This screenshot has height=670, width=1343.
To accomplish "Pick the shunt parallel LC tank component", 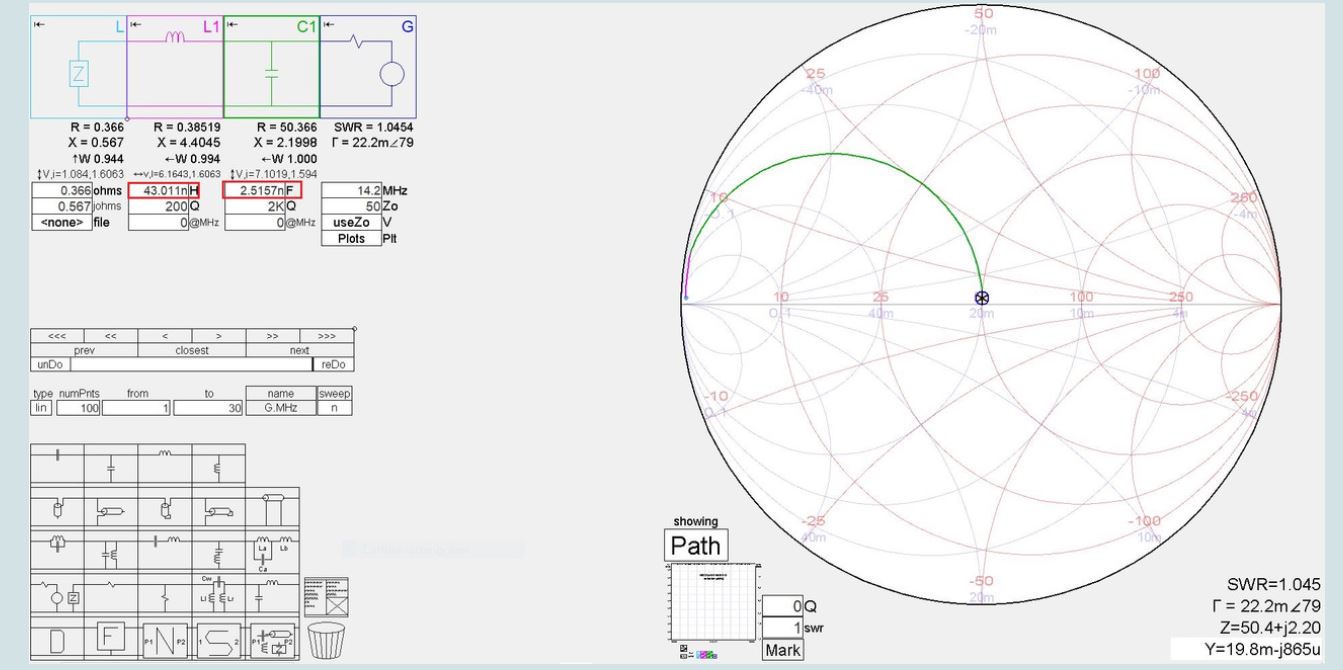I will (x=111, y=550).
